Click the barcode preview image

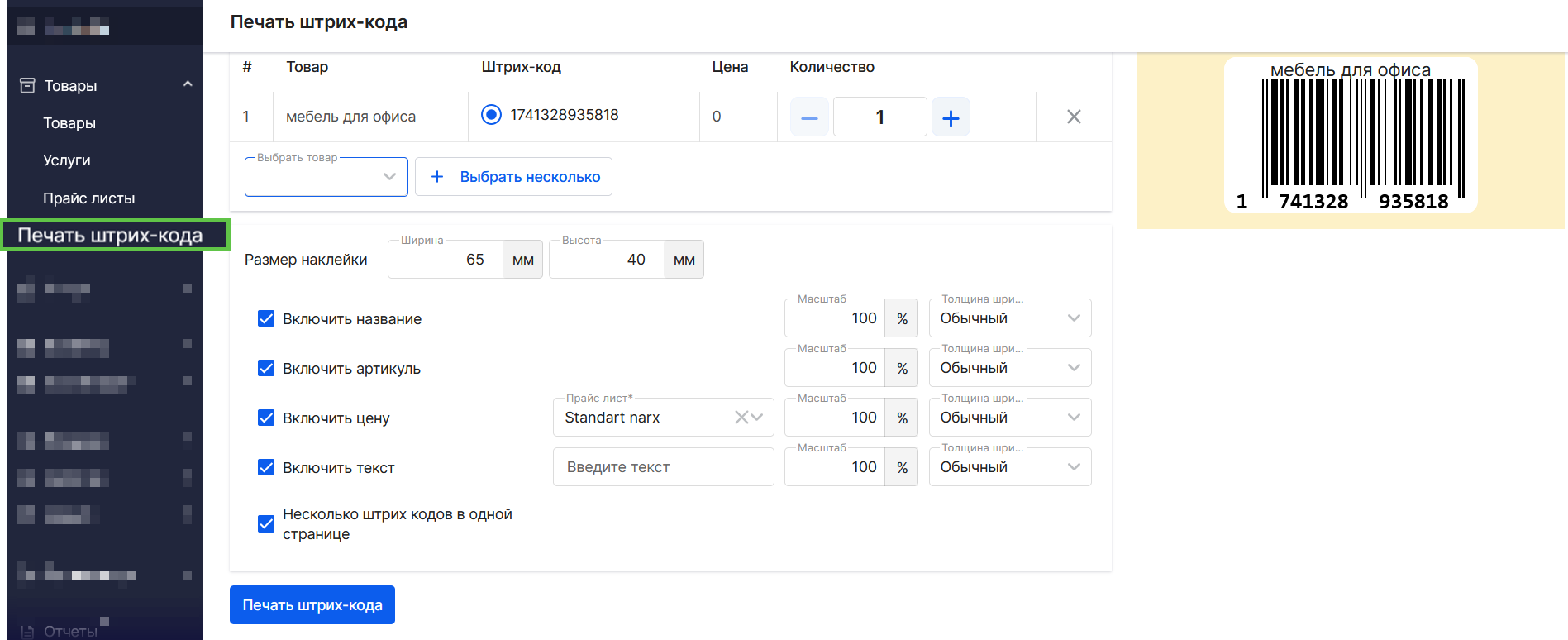[x=1350, y=136]
